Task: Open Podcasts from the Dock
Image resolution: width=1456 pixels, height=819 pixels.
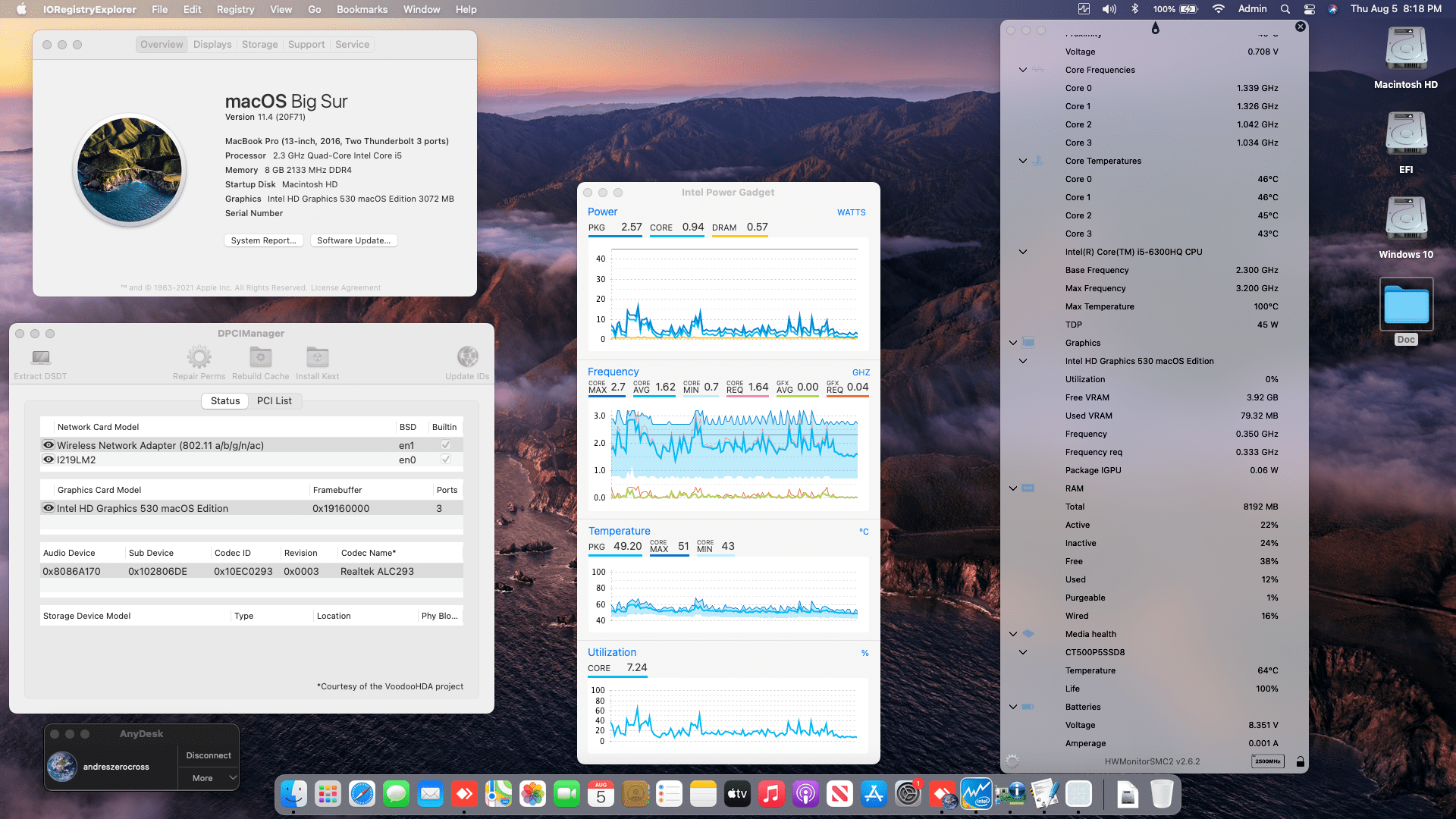Action: 805,794
